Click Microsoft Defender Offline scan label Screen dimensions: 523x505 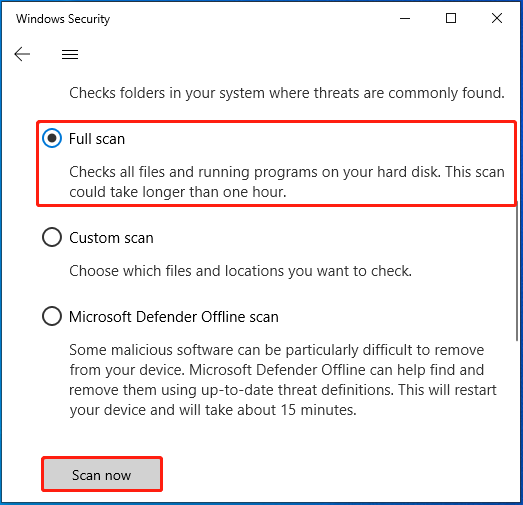(x=174, y=317)
